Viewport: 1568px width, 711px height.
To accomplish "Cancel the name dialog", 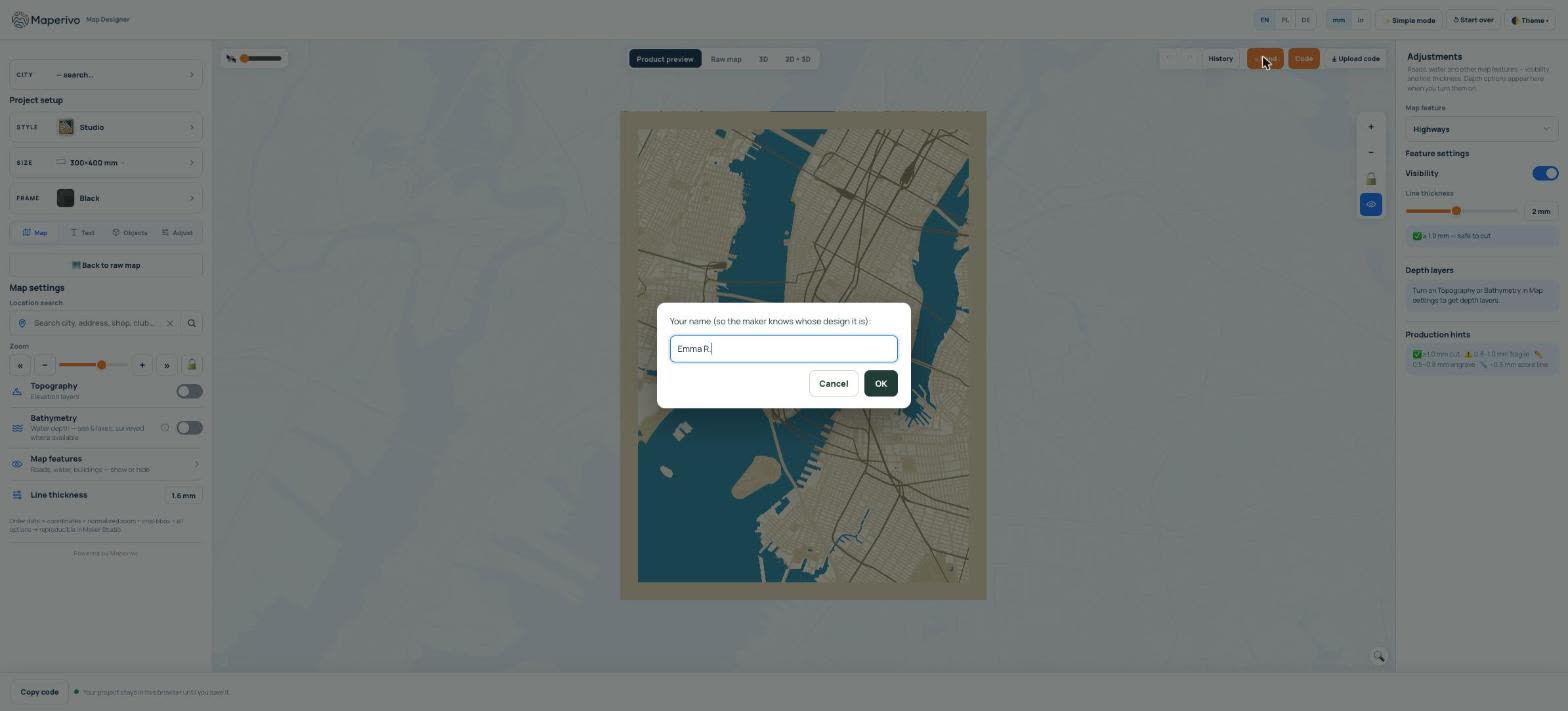I will coord(833,384).
